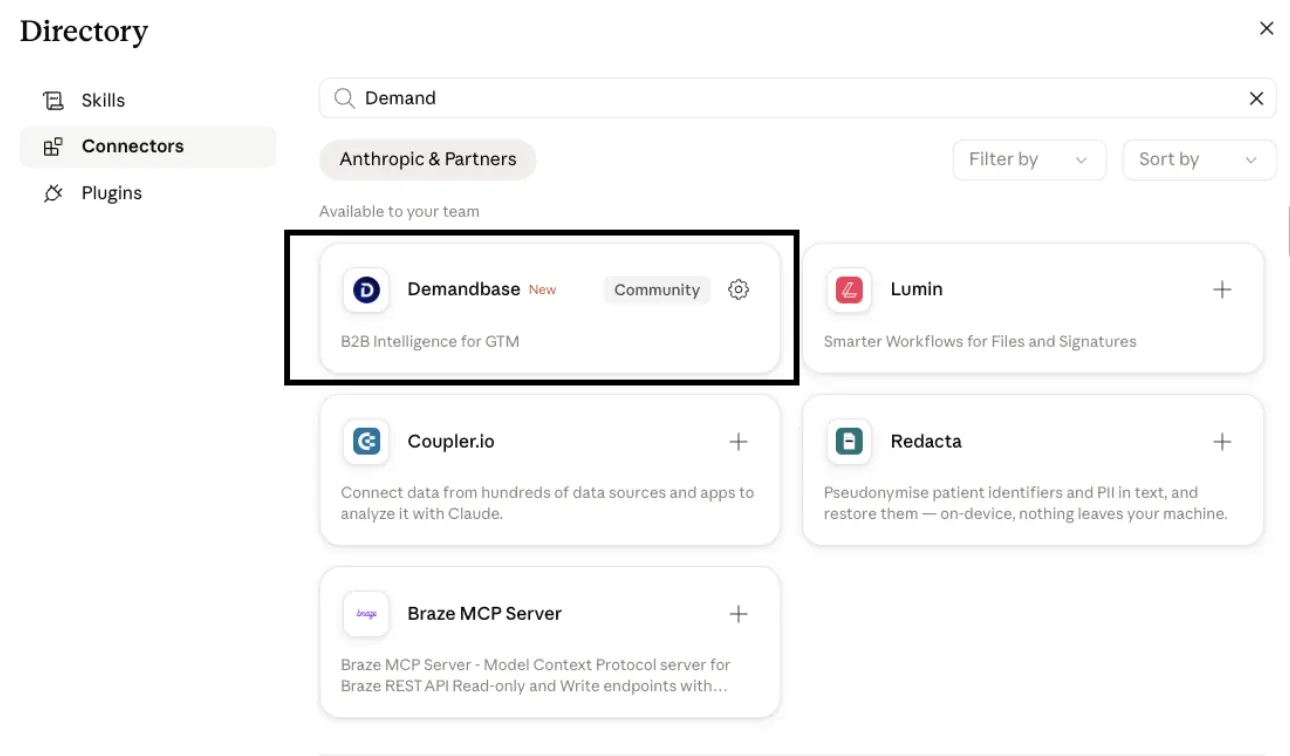Click the New label beside Demandbase
This screenshot has height=756, width=1290.
(x=542, y=290)
